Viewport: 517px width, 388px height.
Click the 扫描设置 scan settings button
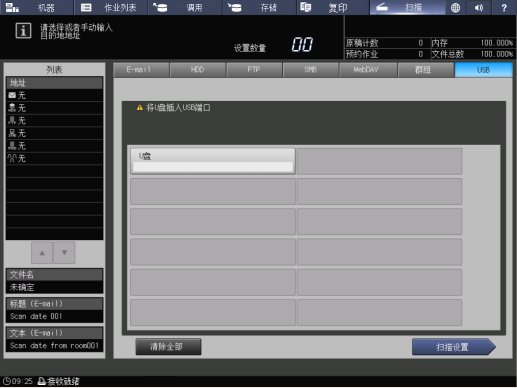454,347
